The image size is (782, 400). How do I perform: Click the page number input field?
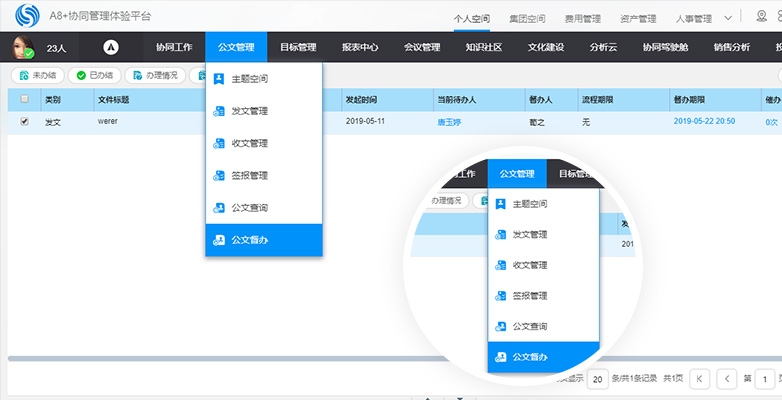tap(764, 379)
